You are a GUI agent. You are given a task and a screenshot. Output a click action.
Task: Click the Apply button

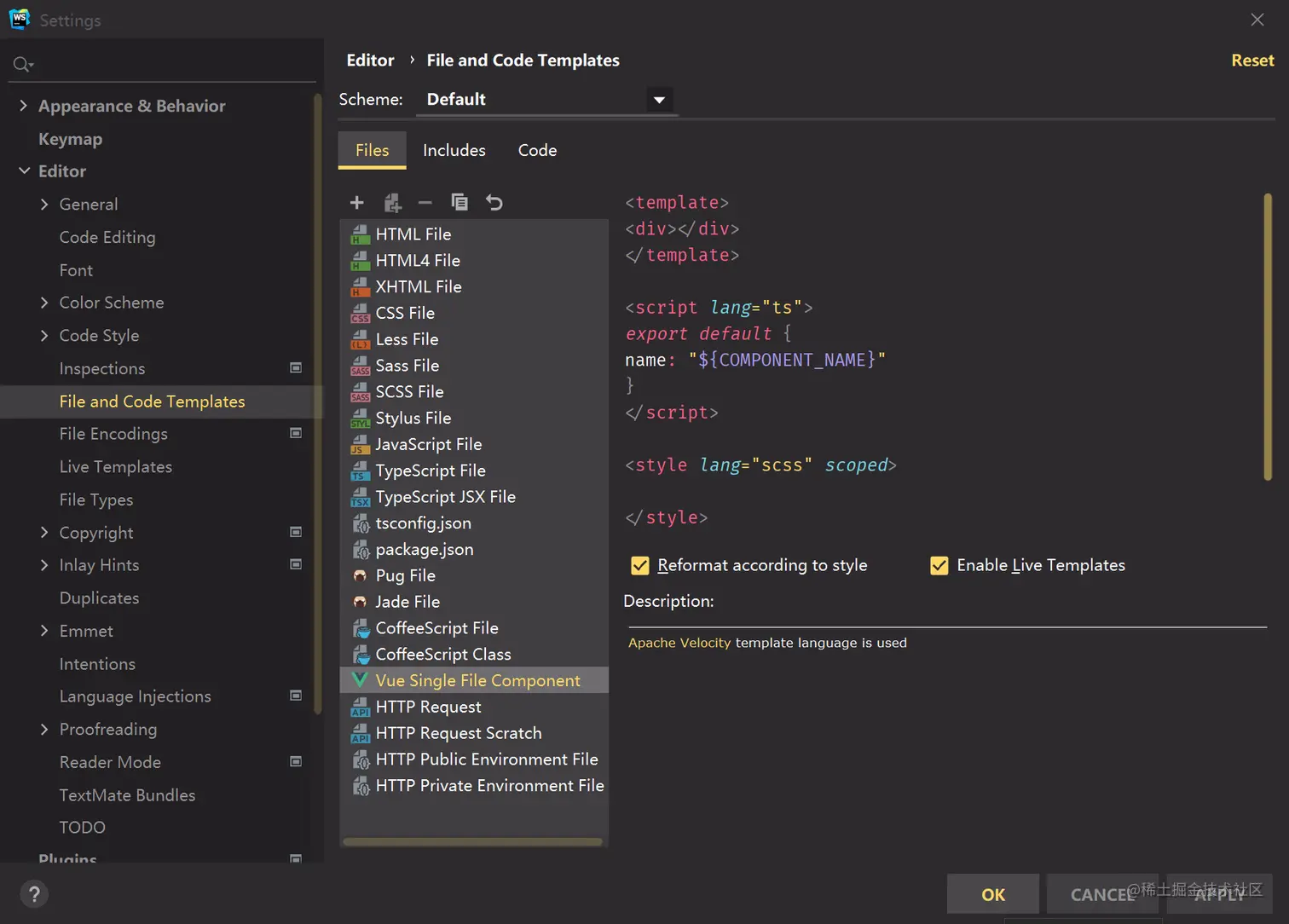pyautogui.click(x=1219, y=894)
